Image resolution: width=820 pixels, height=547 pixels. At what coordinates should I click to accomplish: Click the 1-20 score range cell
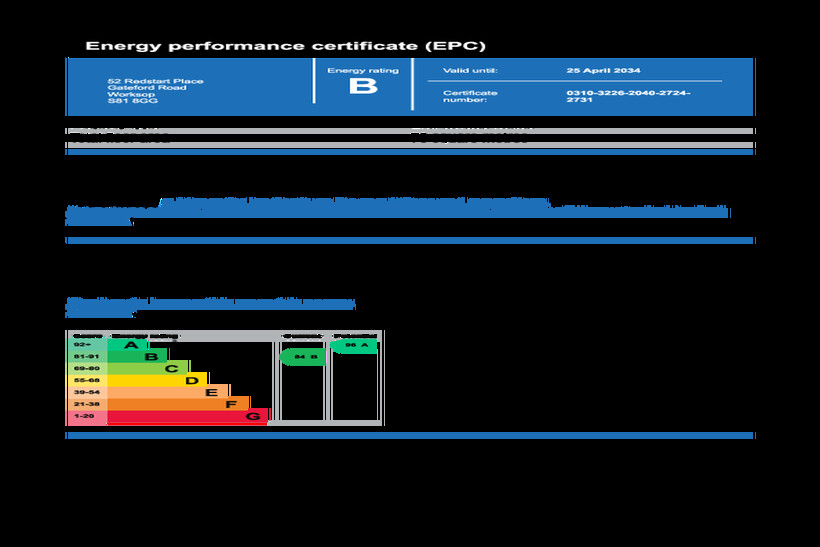pos(86,416)
